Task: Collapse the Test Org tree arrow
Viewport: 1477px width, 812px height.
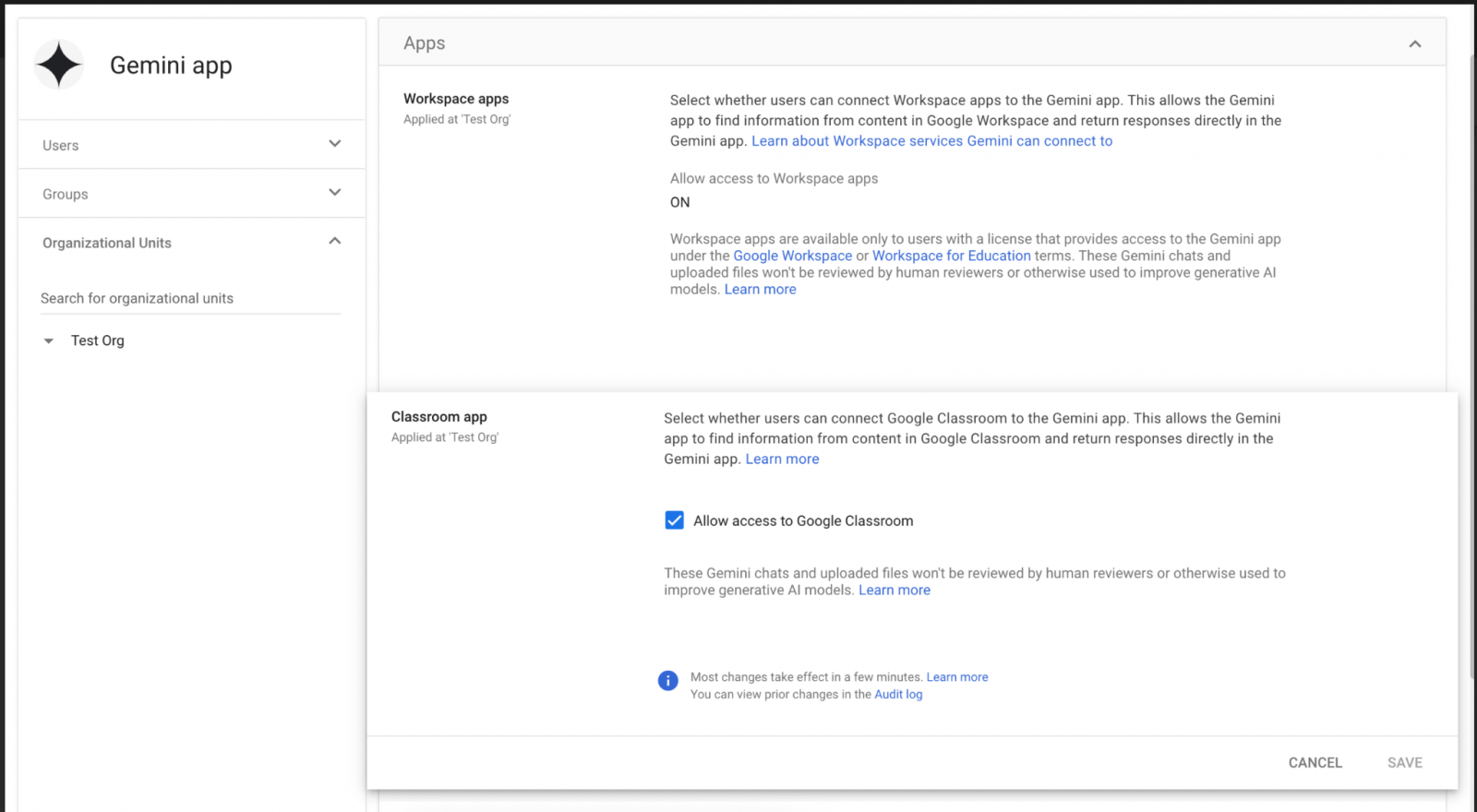Action: pyautogui.click(x=49, y=340)
